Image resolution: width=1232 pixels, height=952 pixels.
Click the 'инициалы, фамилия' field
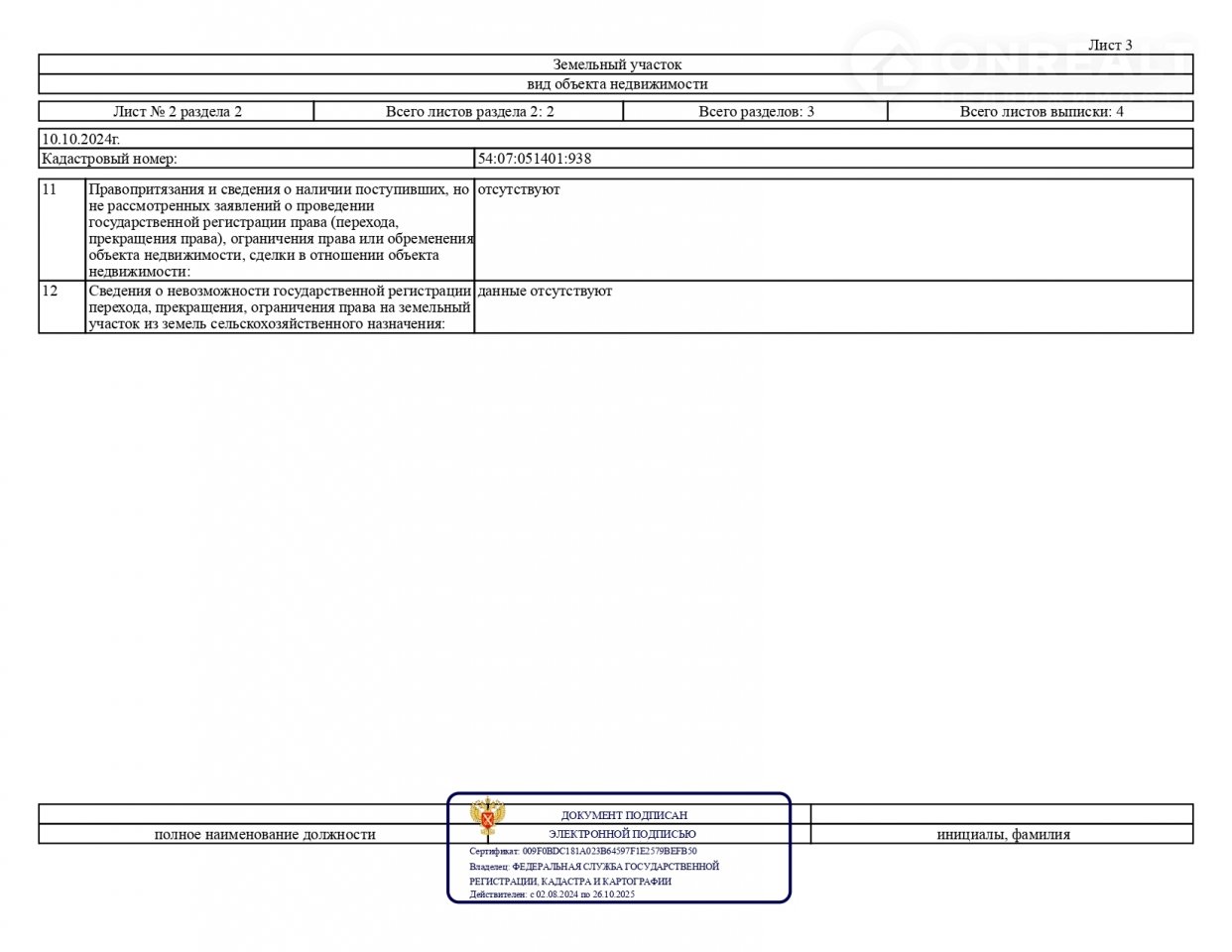(1003, 835)
